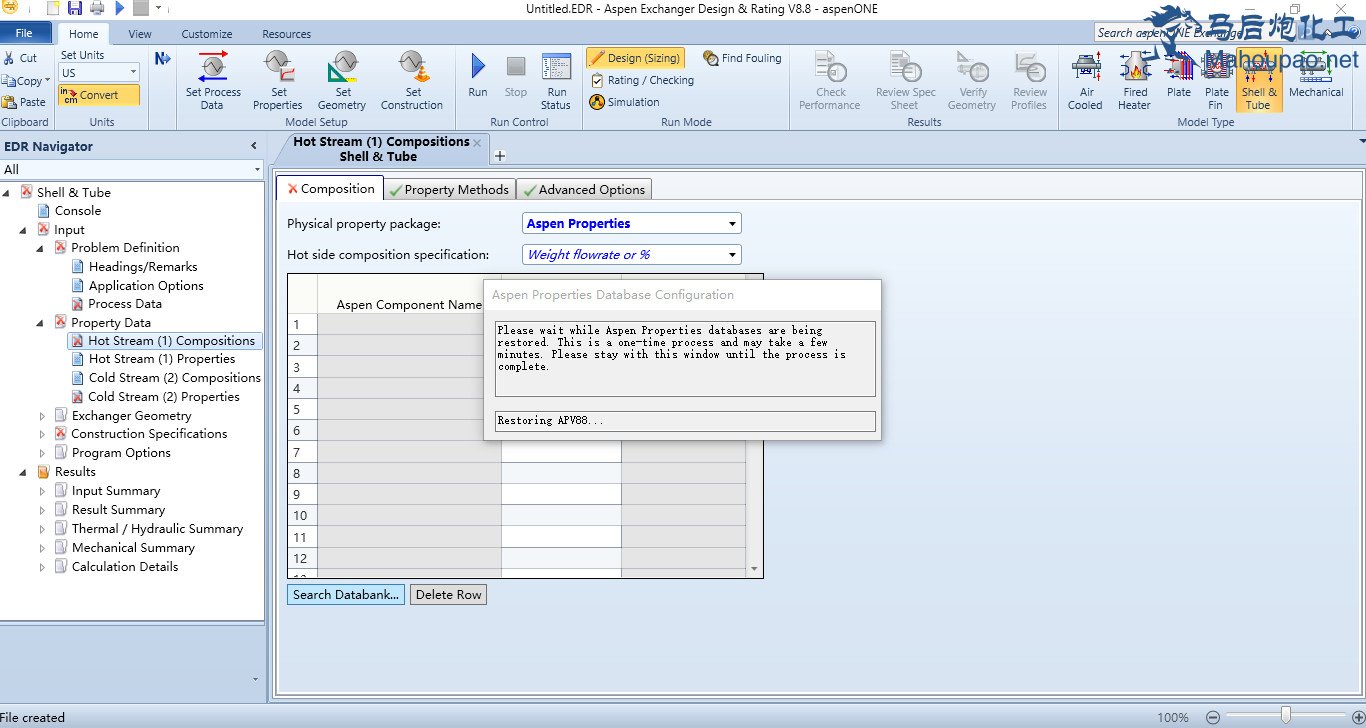Open Console in the navigator

78,211
